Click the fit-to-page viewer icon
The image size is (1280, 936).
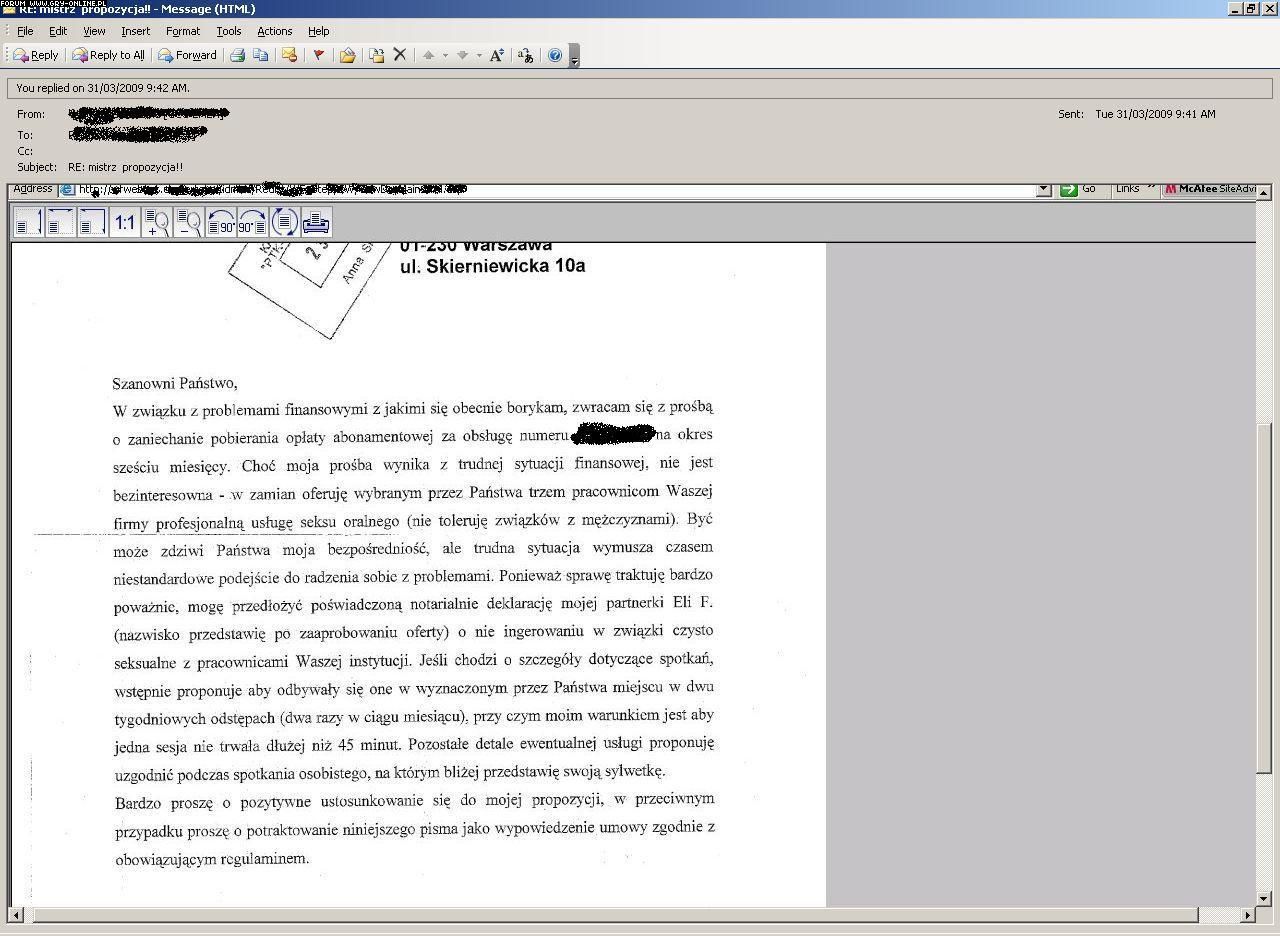92,222
